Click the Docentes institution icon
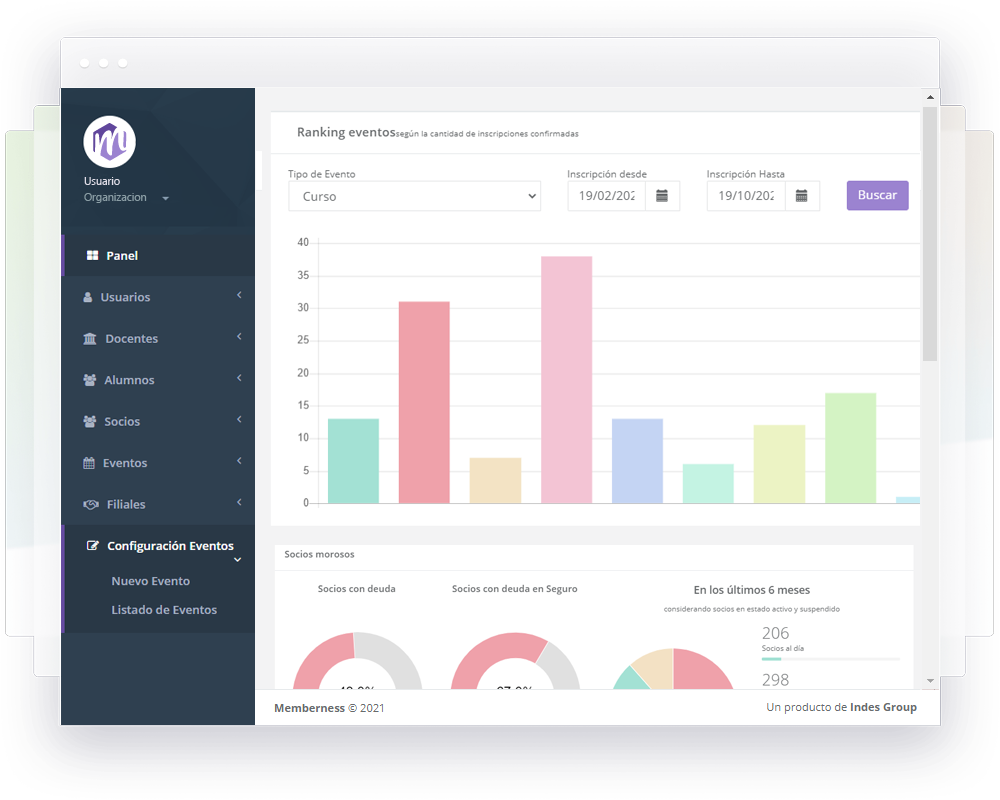 pyautogui.click(x=90, y=339)
